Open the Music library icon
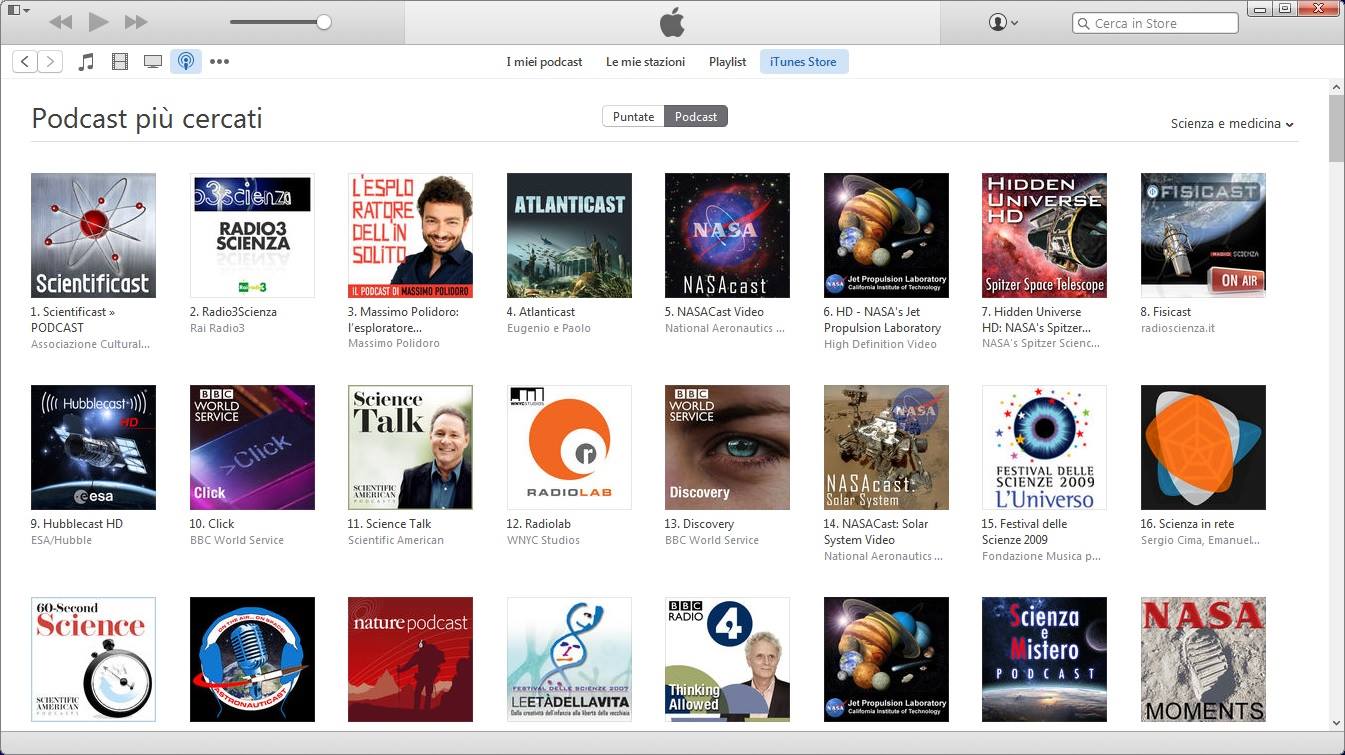The image size is (1345, 755). click(x=87, y=62)
